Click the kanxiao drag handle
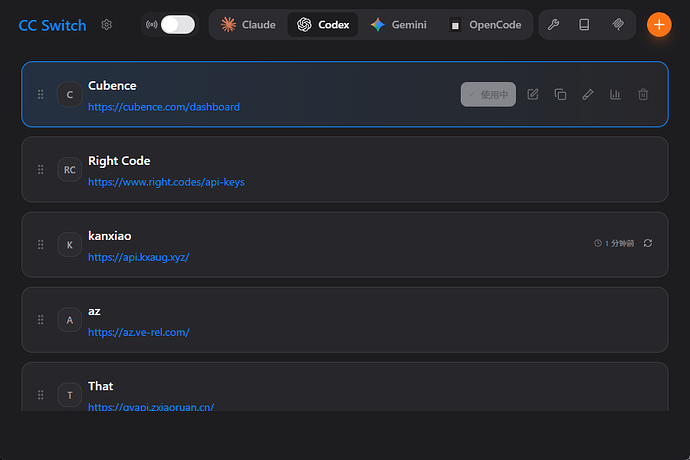The image size is (690, 460). [40, 245]
